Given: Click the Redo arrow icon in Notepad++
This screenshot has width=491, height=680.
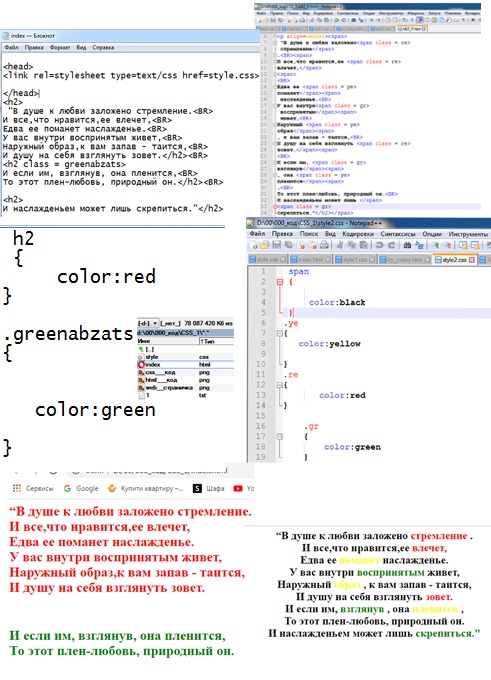Looking at the screenshot, I should coord(391,245).
